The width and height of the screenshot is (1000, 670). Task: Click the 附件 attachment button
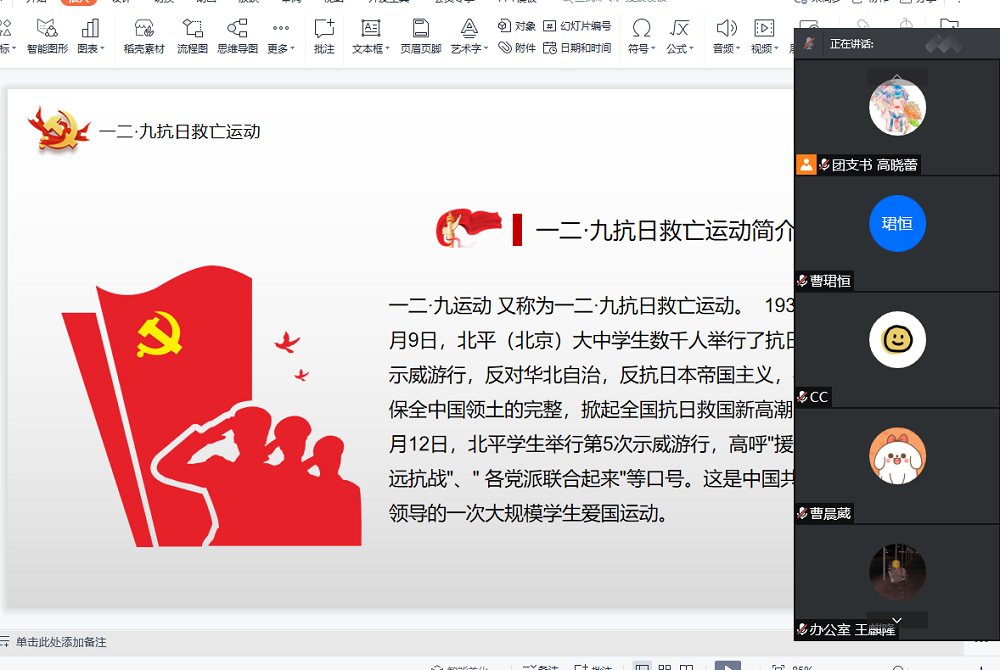[x=517, y=47]
